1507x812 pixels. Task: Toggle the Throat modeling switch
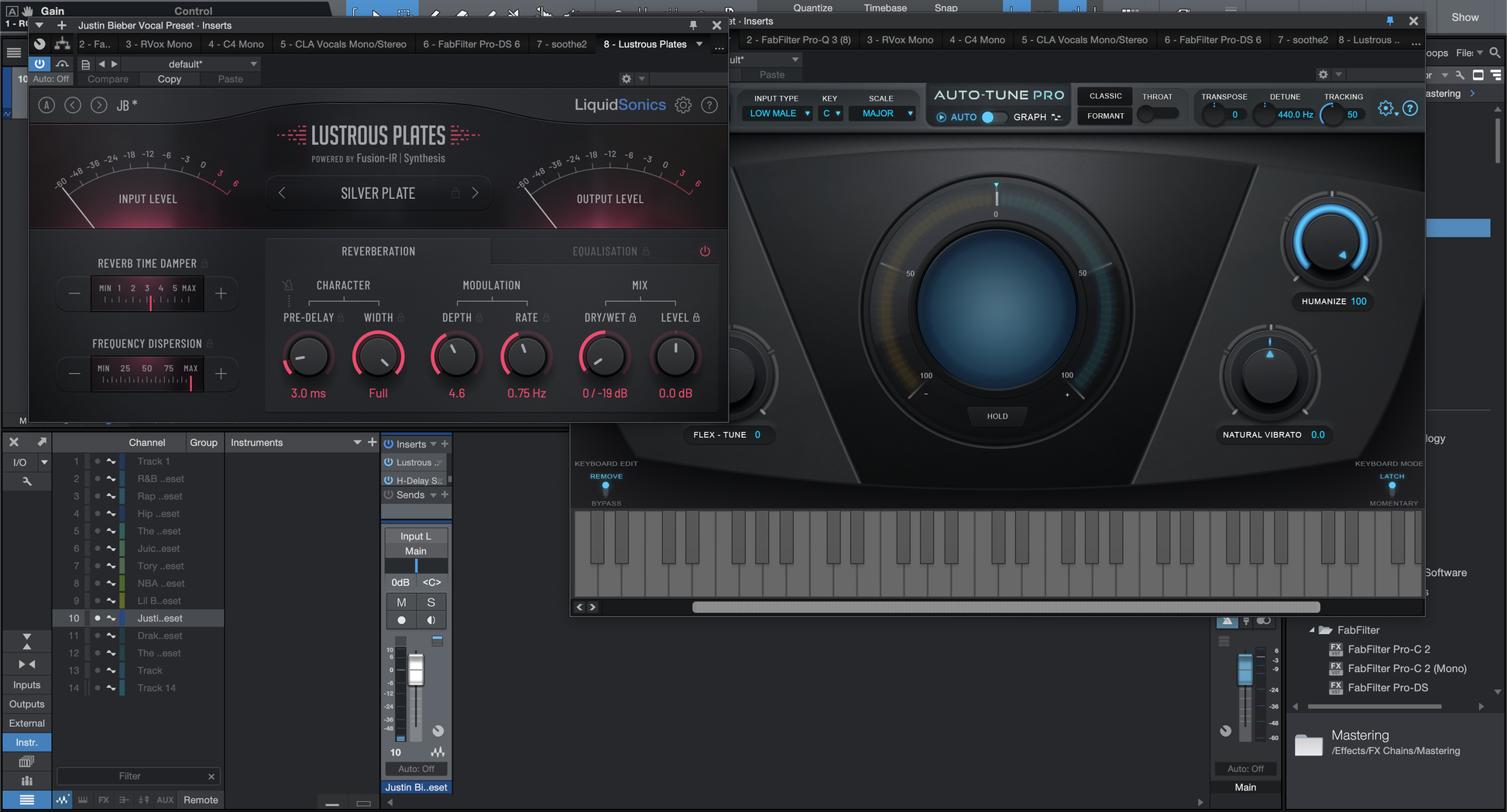[x=1157, y=115]
